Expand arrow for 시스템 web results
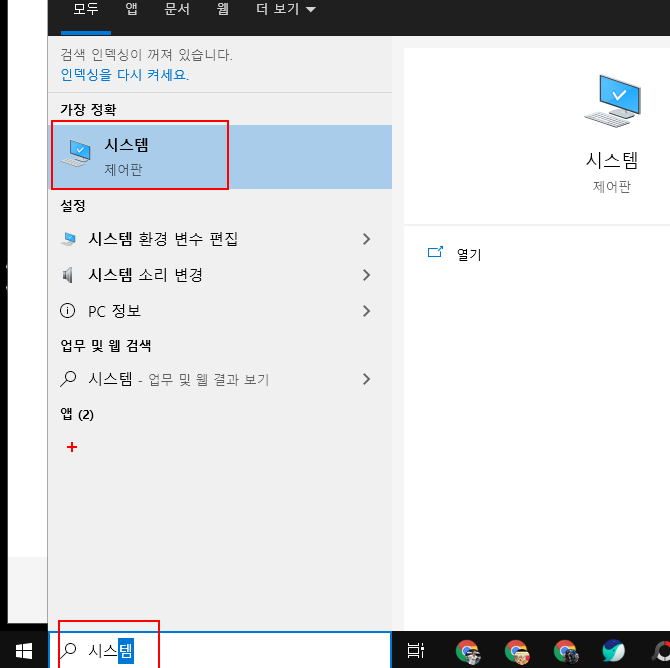This screenshot has width=670, height=668. (x=366, y=379)
